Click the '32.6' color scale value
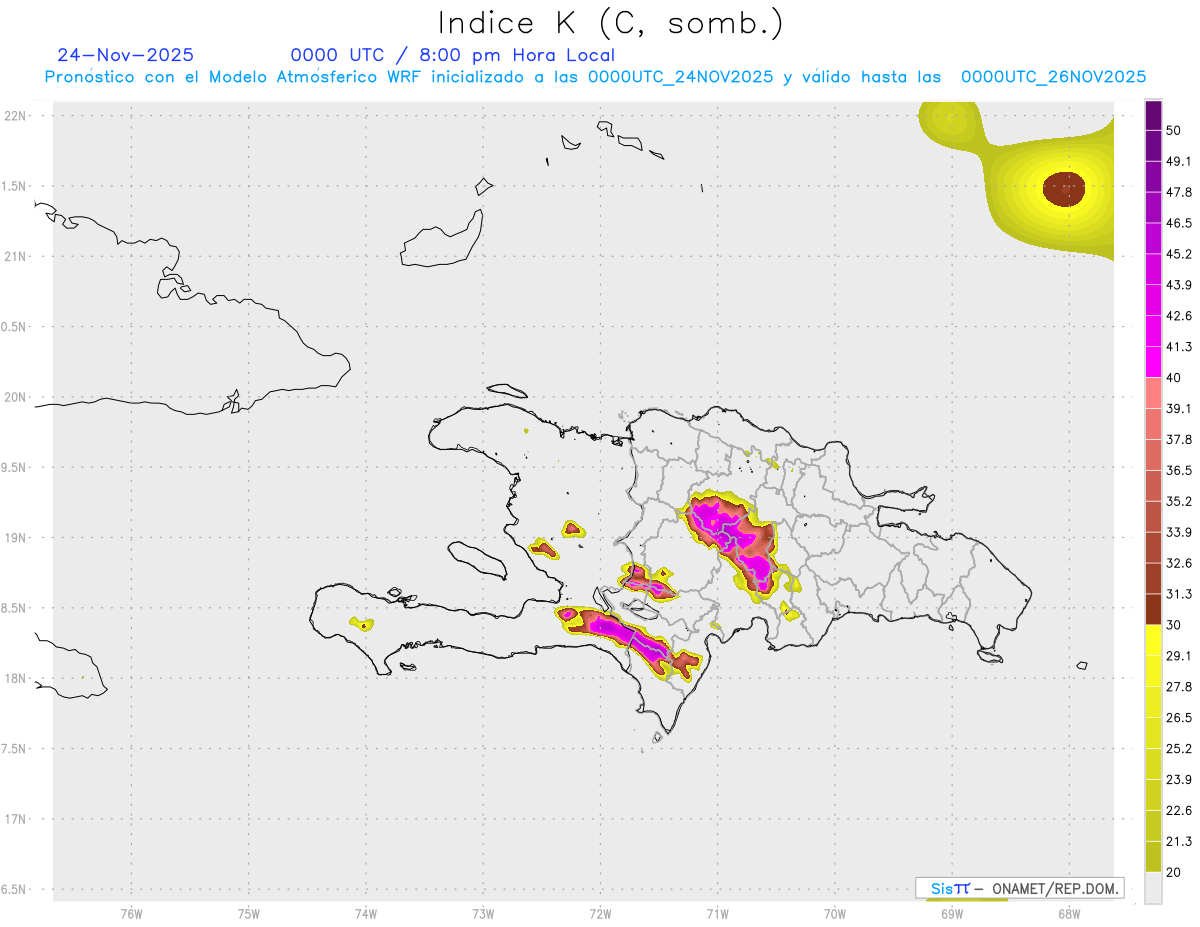 (x=1179, y=563)
